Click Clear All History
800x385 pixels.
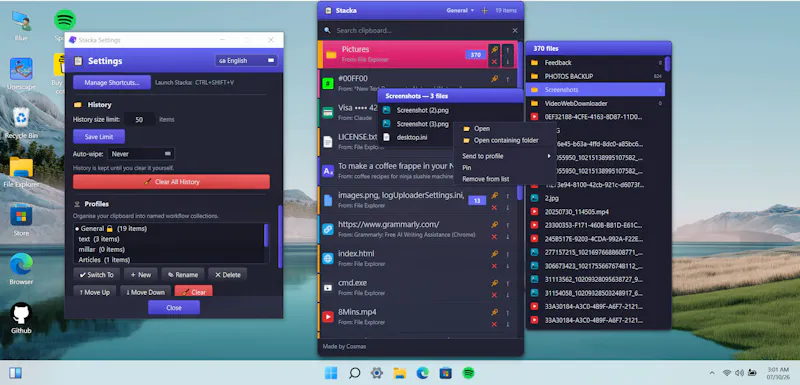[x=171, y=182]
